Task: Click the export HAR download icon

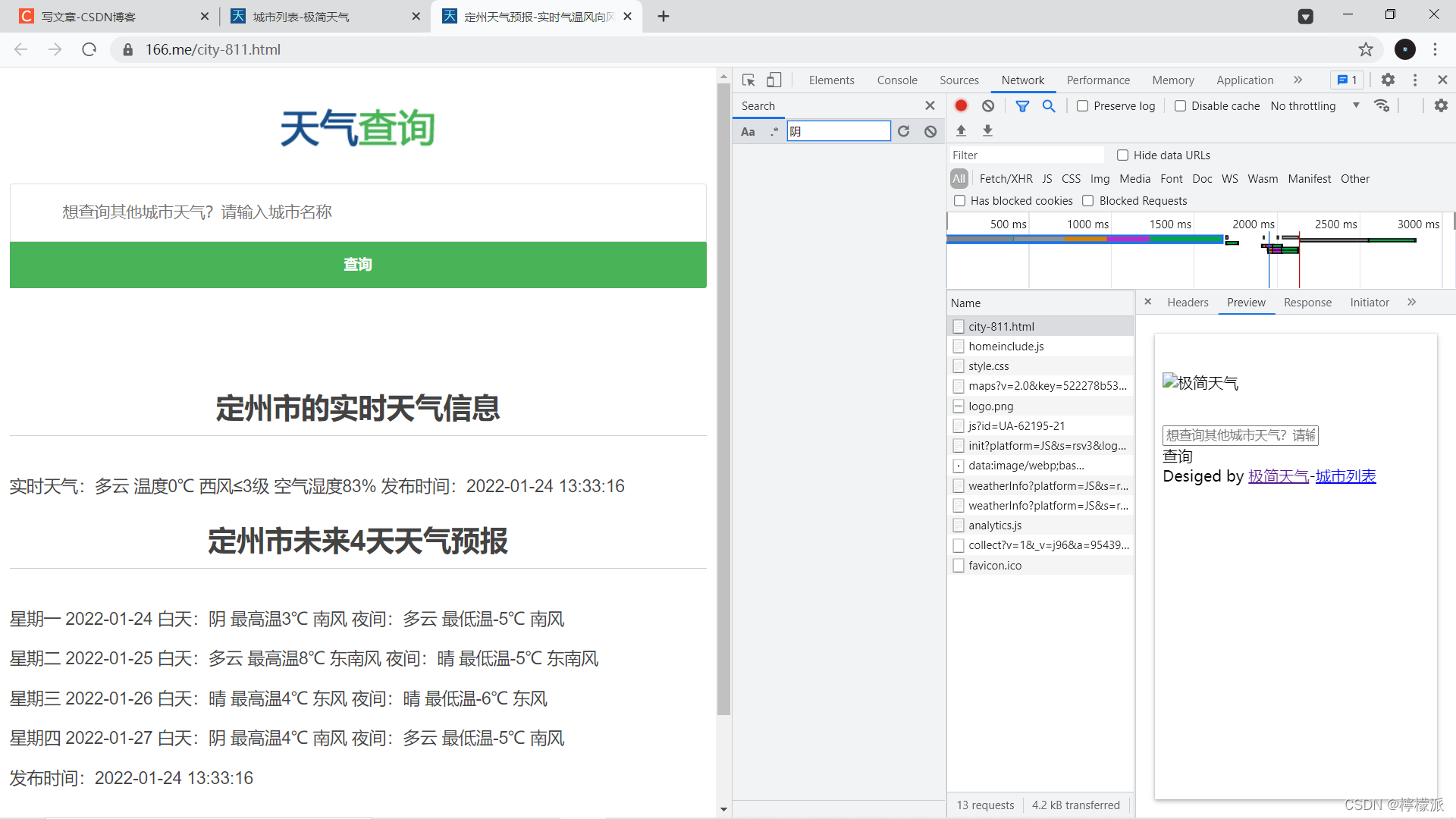Action: click(987, 130)
